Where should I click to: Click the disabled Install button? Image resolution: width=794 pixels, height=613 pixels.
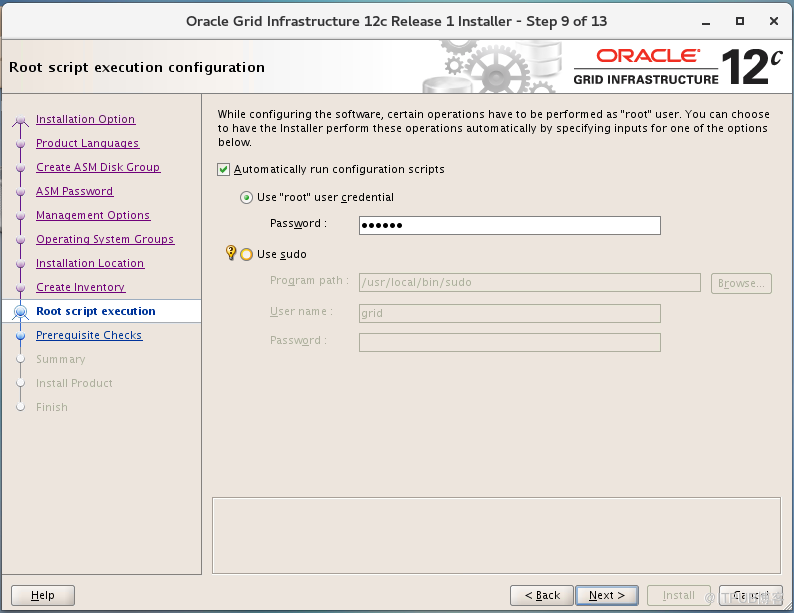pyautogui.click(x=679, y=595)
